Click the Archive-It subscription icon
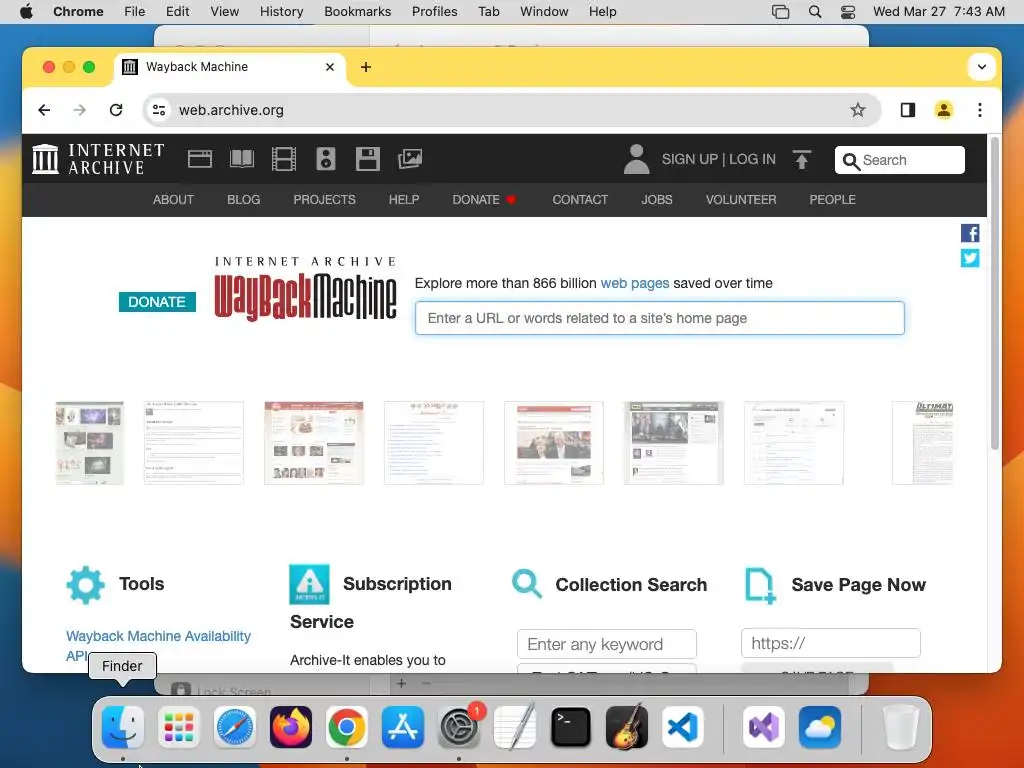Image resolution: width=1024 pixels, height=768 pixels. tap(309, 584)
